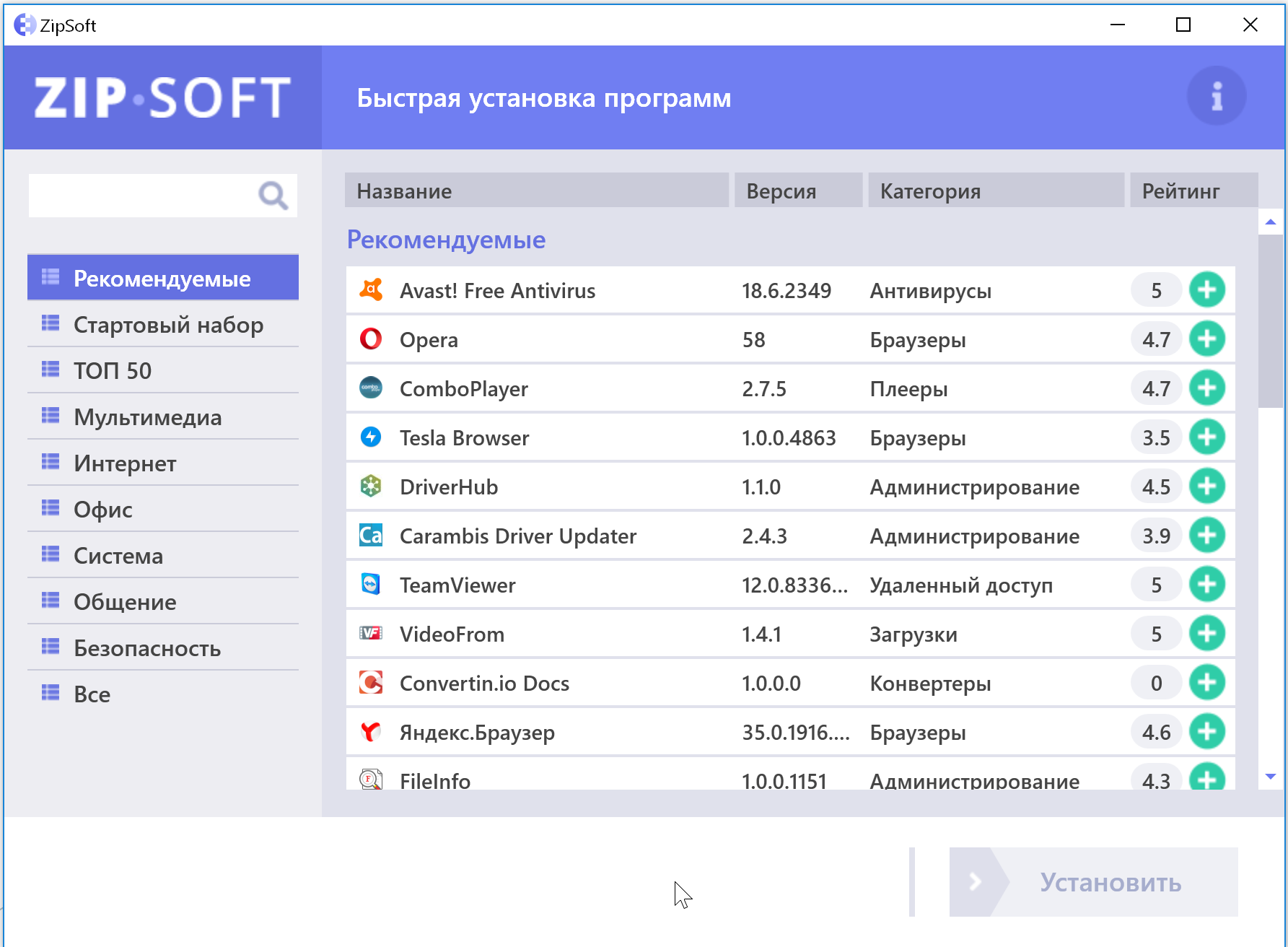Select the Opera program name
The width and height of the screenshot is (1288, 947).
point(429,341)
